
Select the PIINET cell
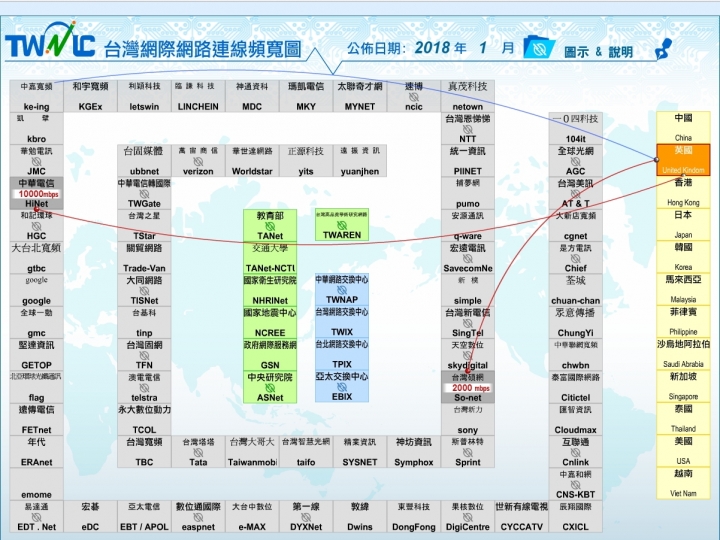467,161
